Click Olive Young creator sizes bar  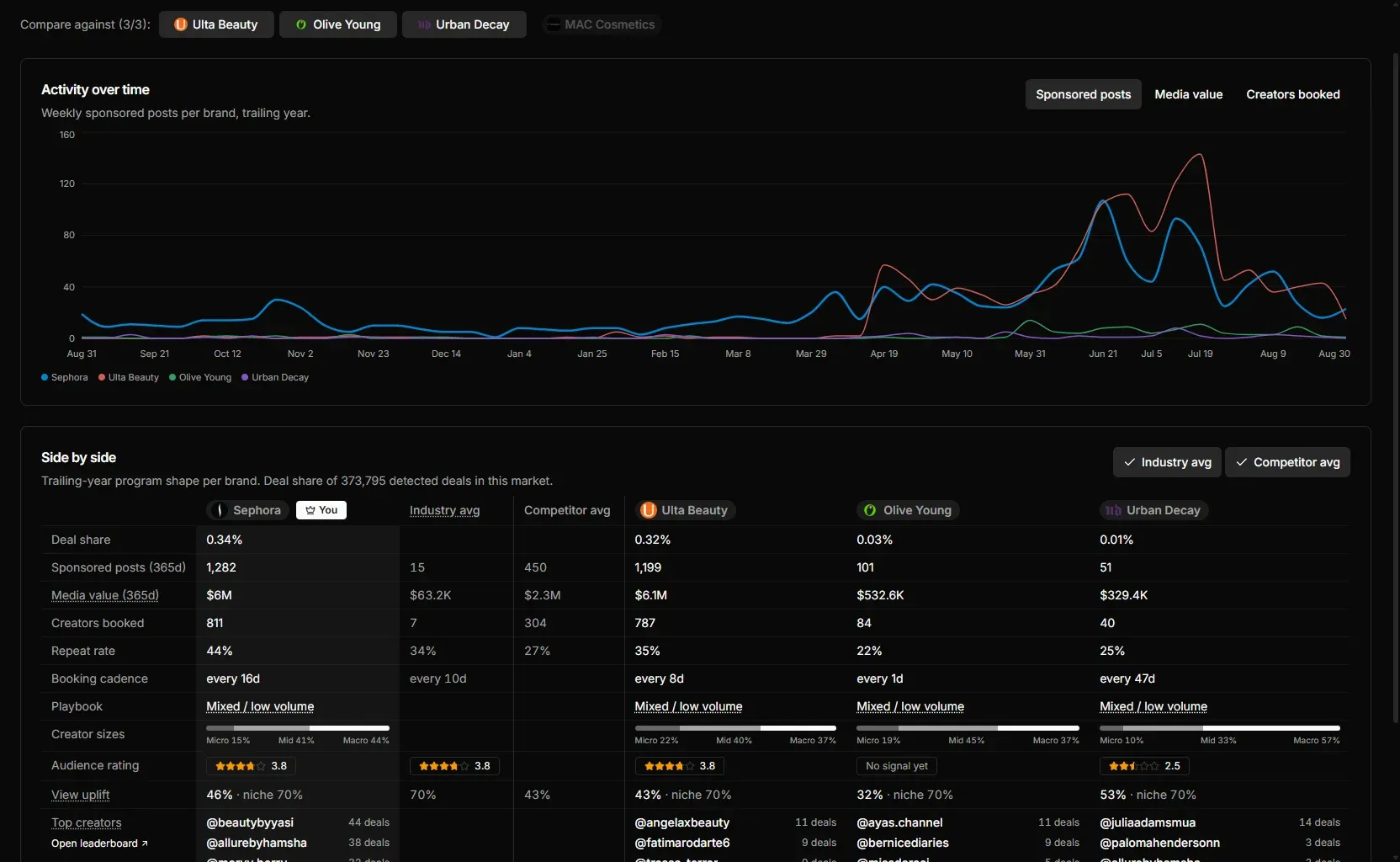(968, 728)
